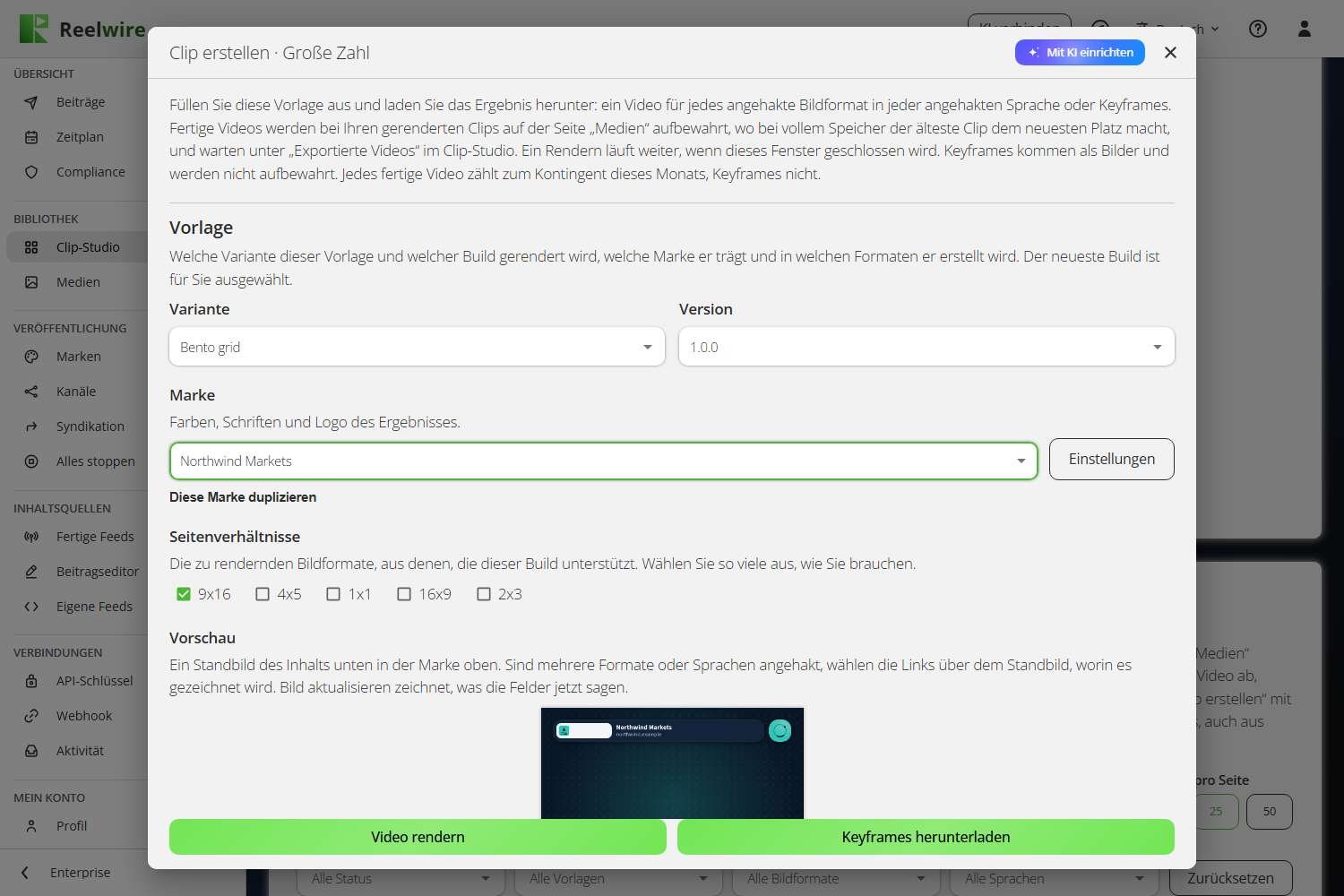Close the Clip erstellen dialog
The image size is (1344, 896).
1170,52
